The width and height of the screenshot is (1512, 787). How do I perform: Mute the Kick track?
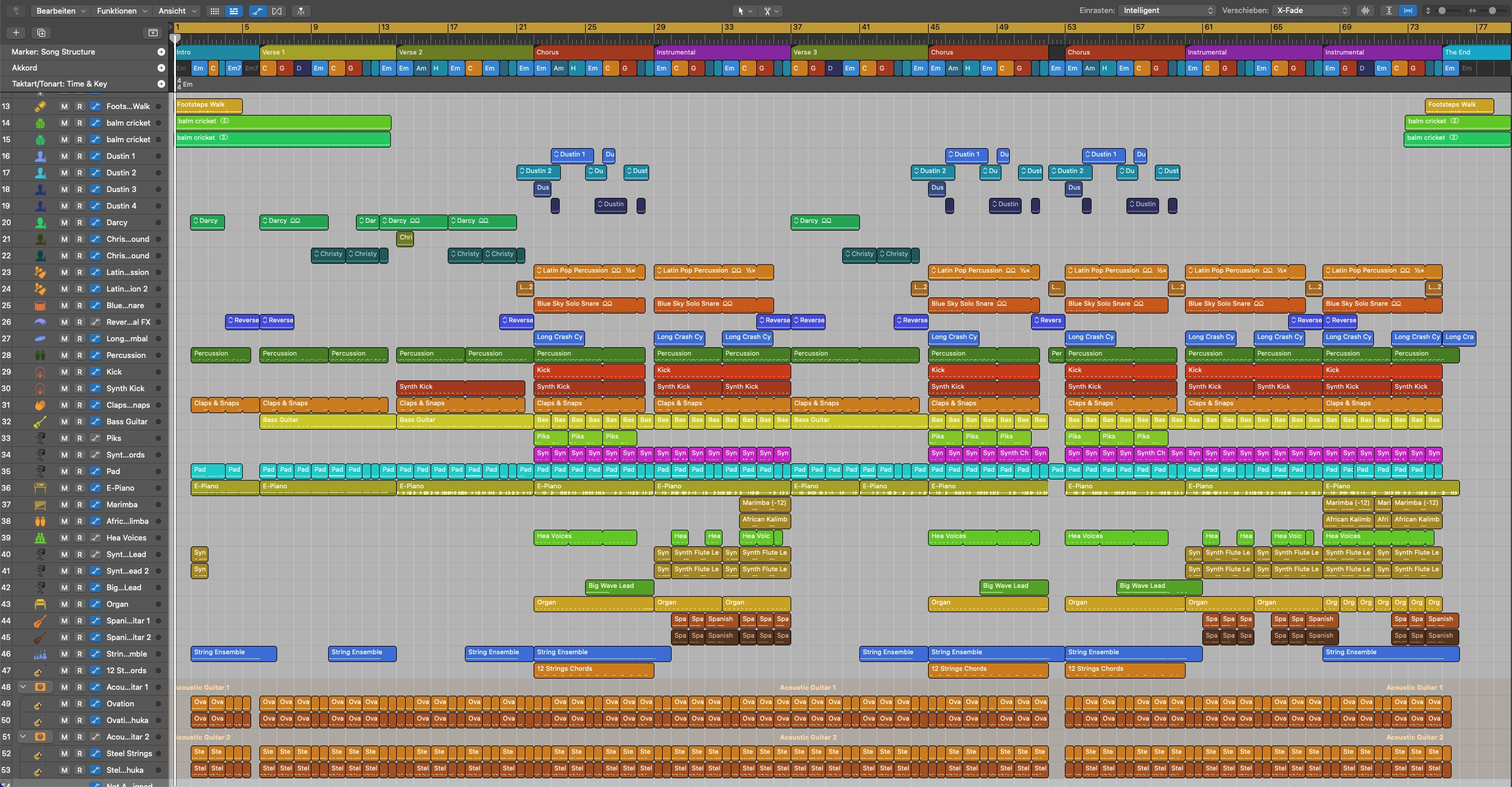(65, 372)
